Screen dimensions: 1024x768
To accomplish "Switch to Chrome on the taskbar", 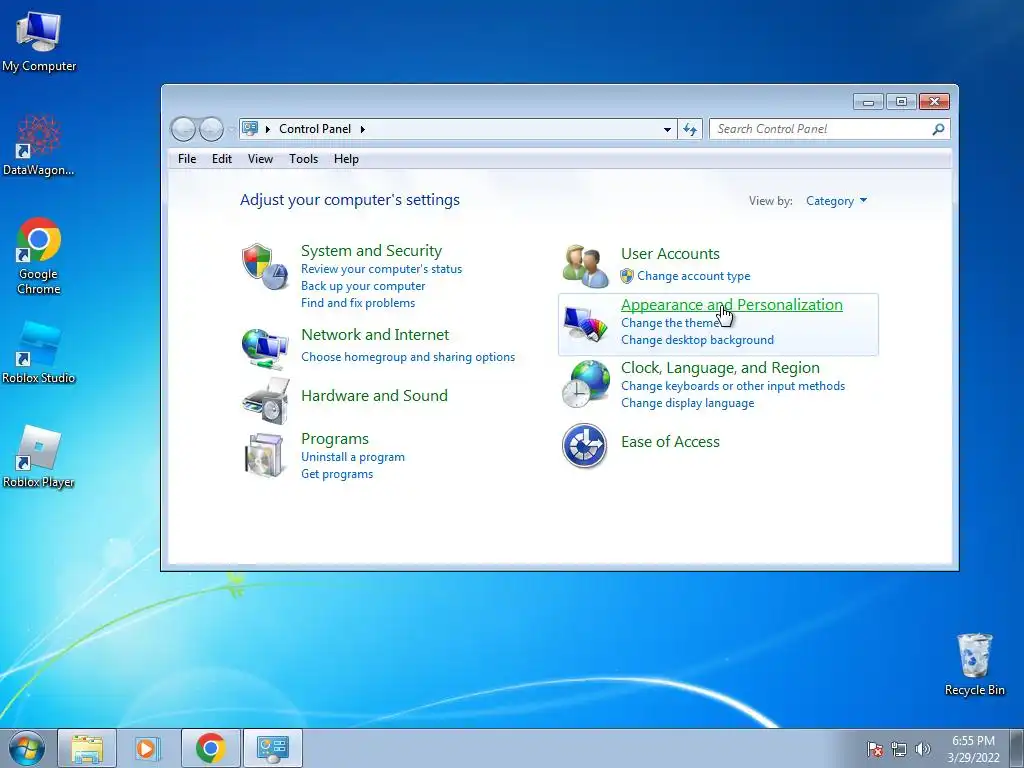I will (x=210, y=748).
